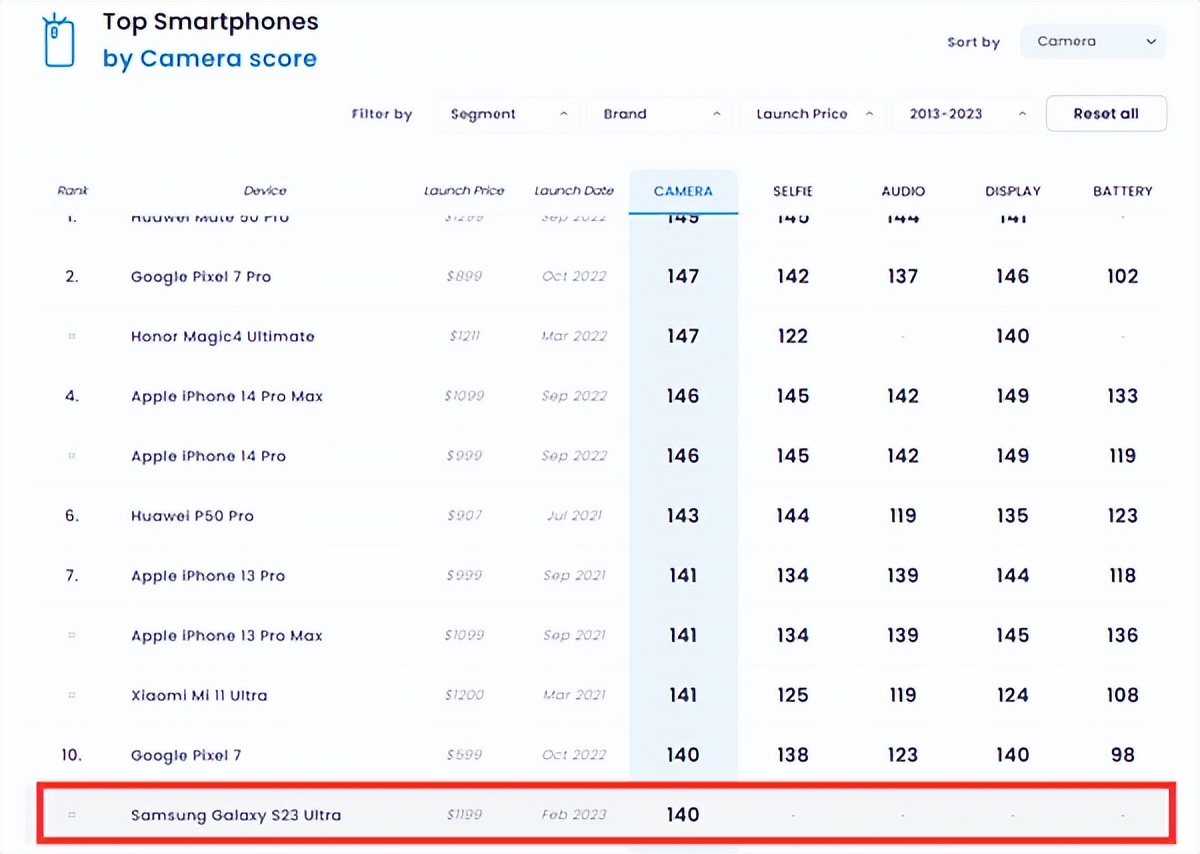Click the smartphone camera logo icon
The height and width of the screenshot is (854, 1200).
[58, 42]
